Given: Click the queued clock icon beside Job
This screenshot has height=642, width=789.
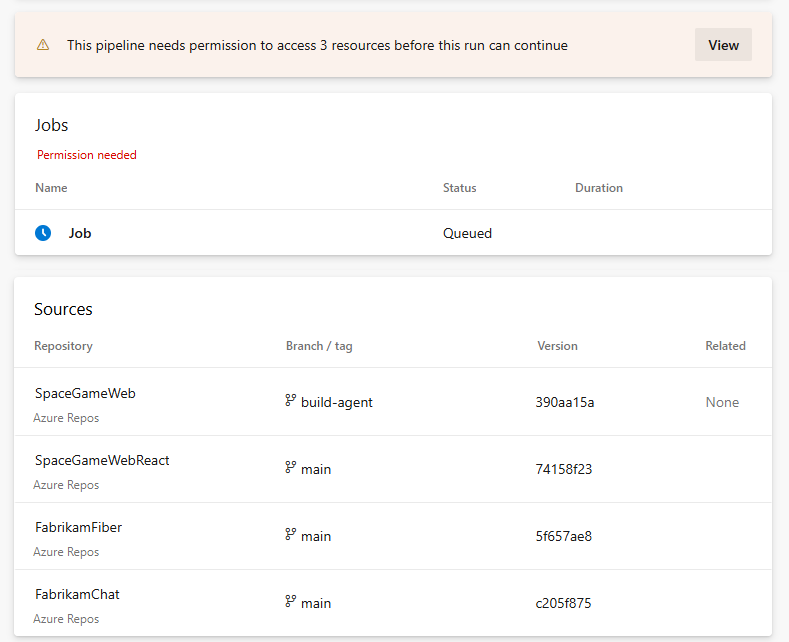Looking at the screenshot, I should pos(43,233).
